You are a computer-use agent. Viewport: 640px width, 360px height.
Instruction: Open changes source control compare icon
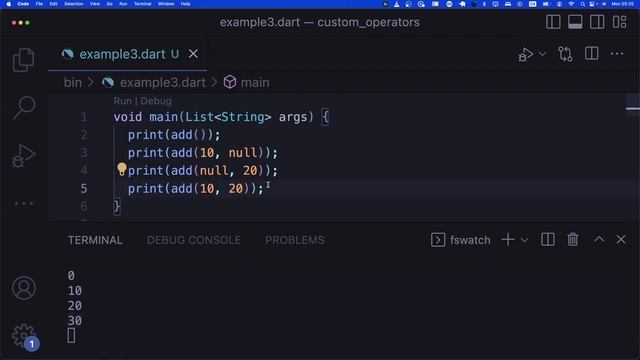pos(565,54)
